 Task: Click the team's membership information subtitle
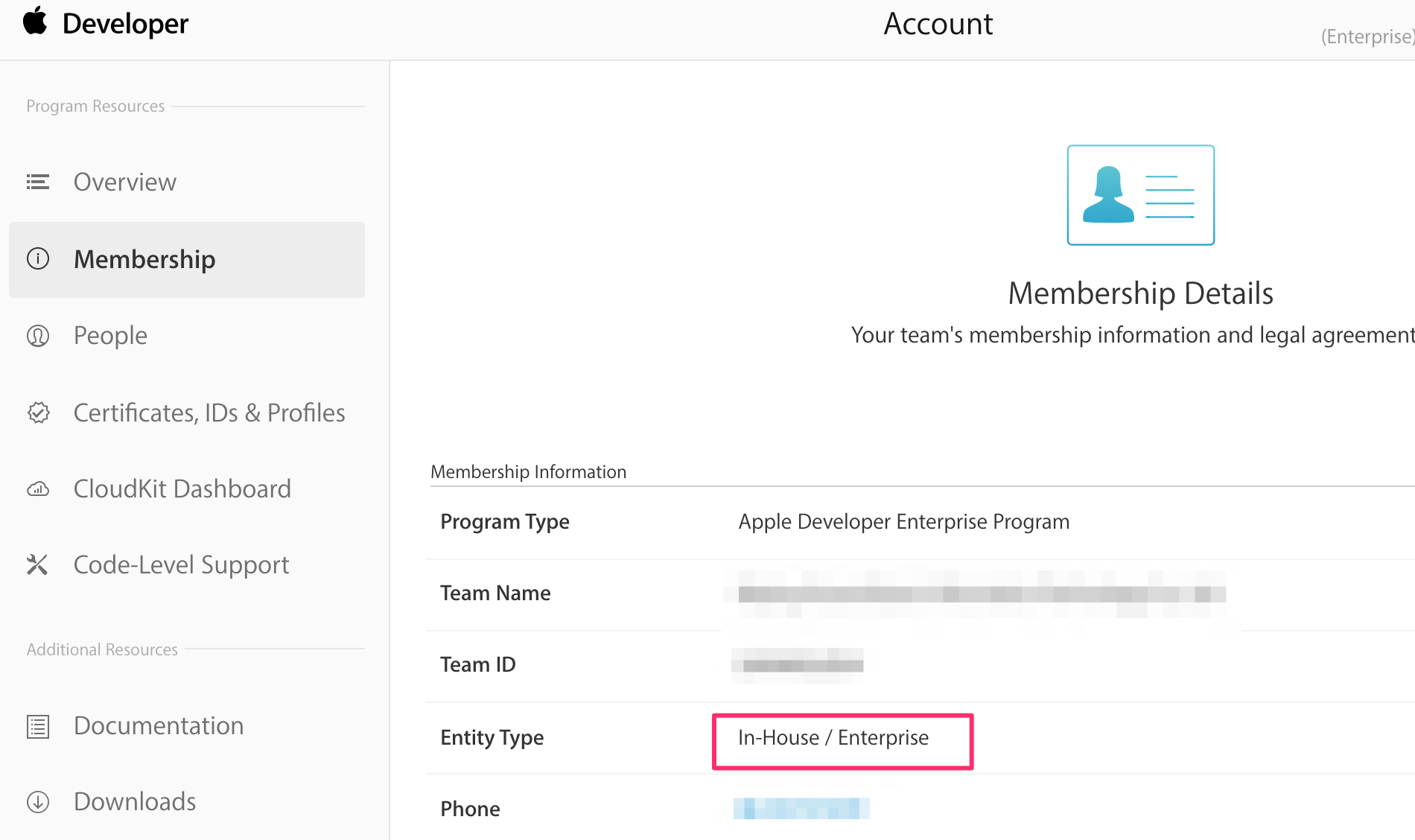coord(1133,335)
